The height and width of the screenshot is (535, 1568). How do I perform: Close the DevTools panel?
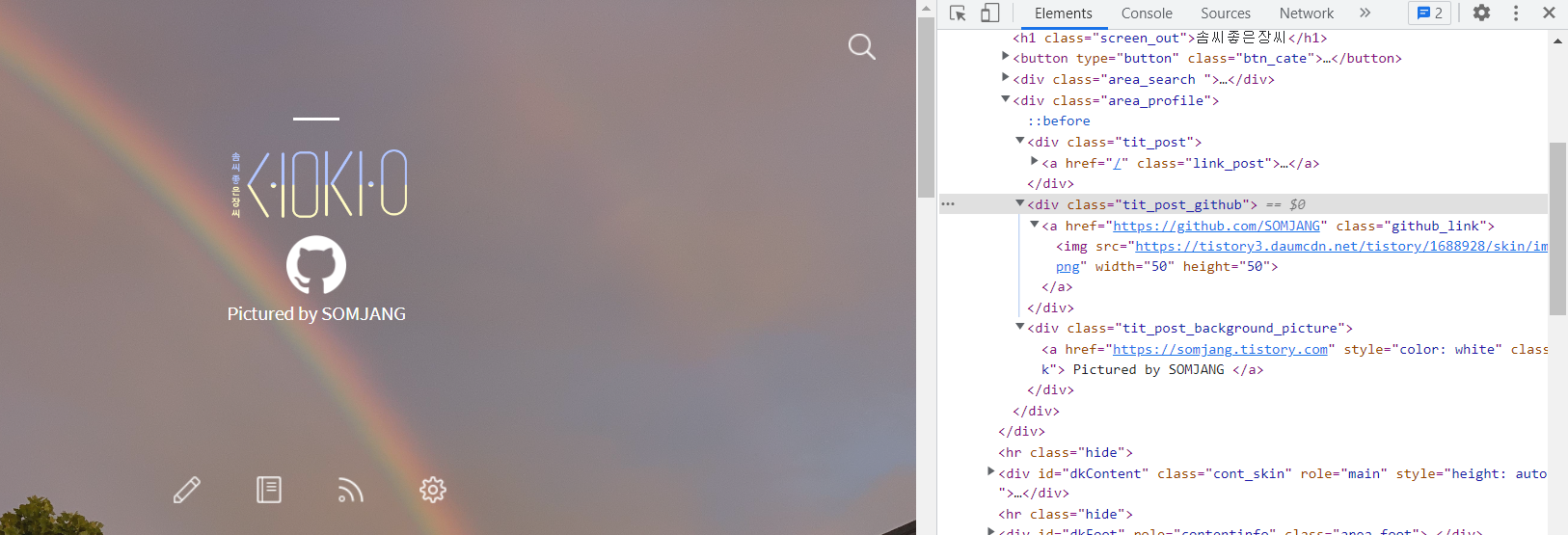tap(1549, 13)
